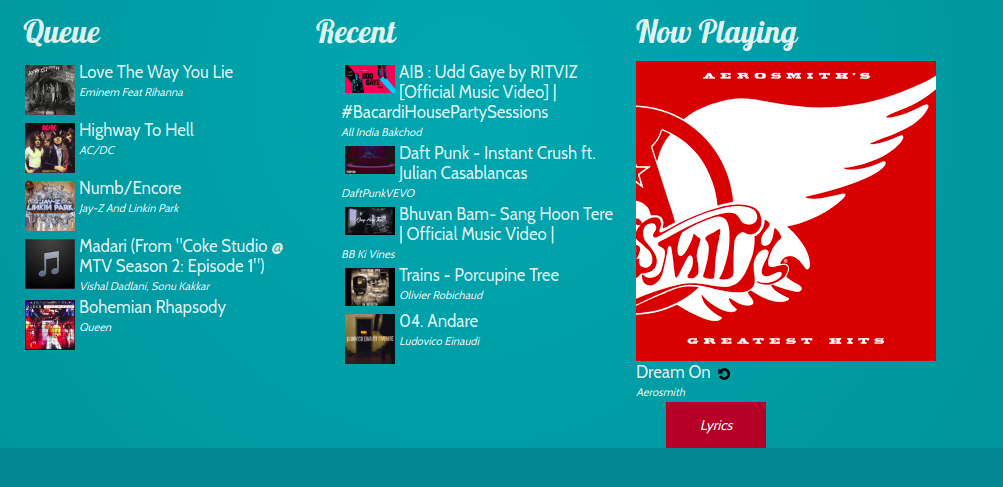Image resolution: width=1003 pixels, height=487 pixels.
Task: Select the Highway To Hell song title
Action: [x=136, y=130]
